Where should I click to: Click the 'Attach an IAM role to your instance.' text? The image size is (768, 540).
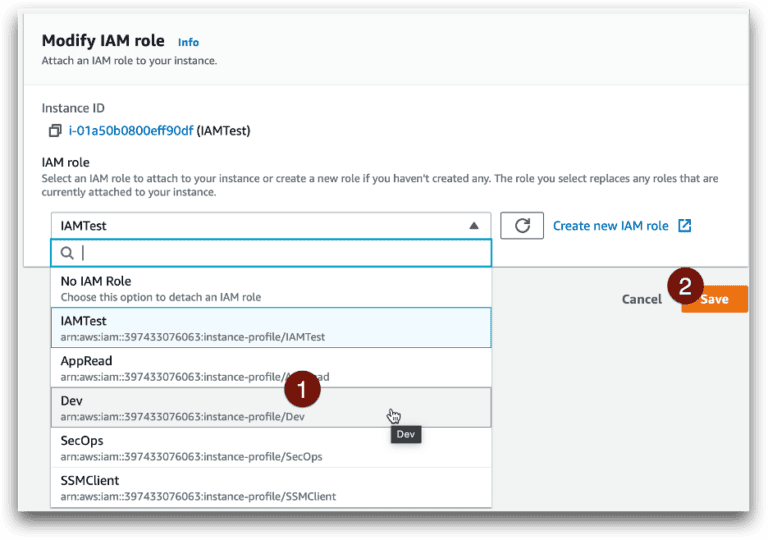tap(129, 61)
